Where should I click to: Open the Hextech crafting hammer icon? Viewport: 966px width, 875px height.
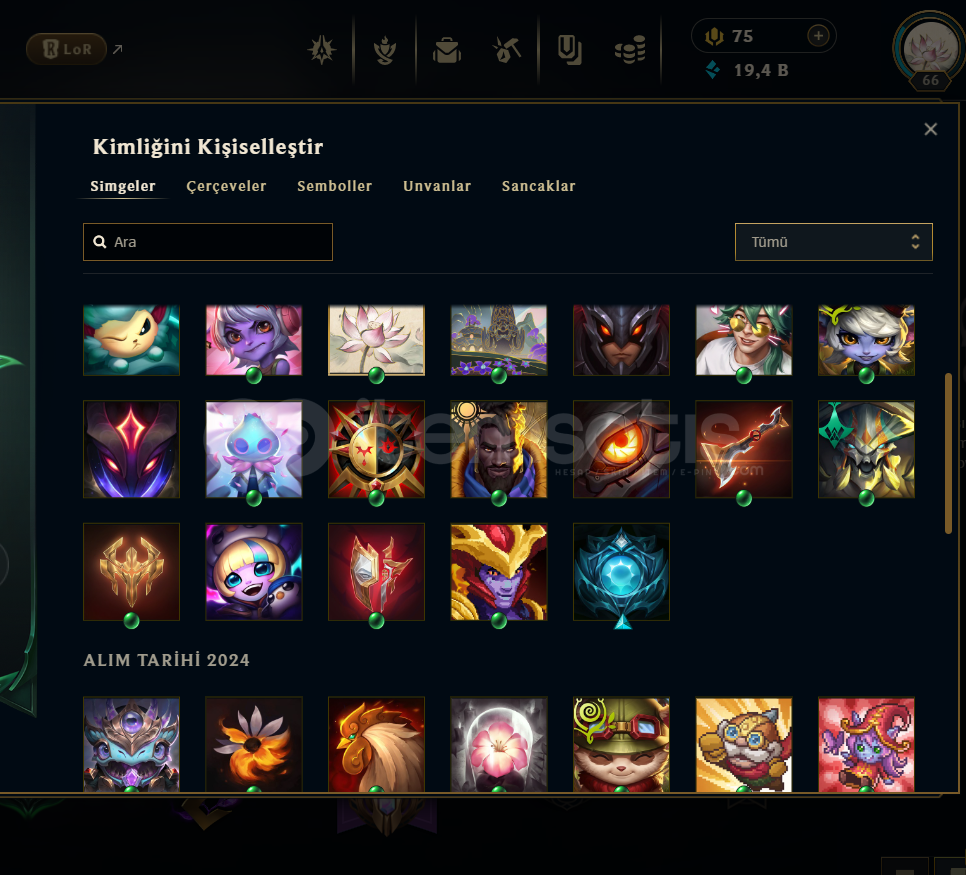pyautogui.click(x=507, y=51)
